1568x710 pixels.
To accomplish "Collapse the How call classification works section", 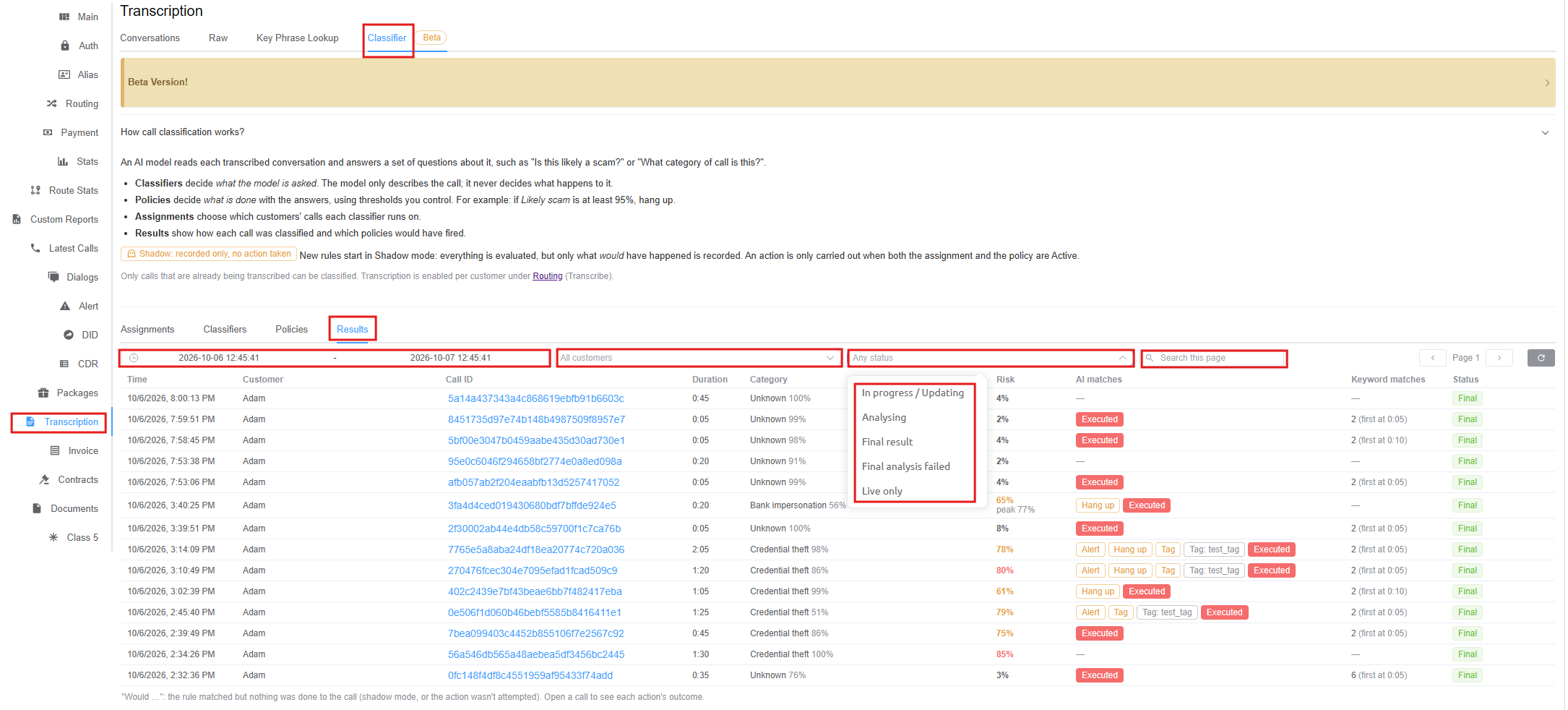I will [1545, 132].
